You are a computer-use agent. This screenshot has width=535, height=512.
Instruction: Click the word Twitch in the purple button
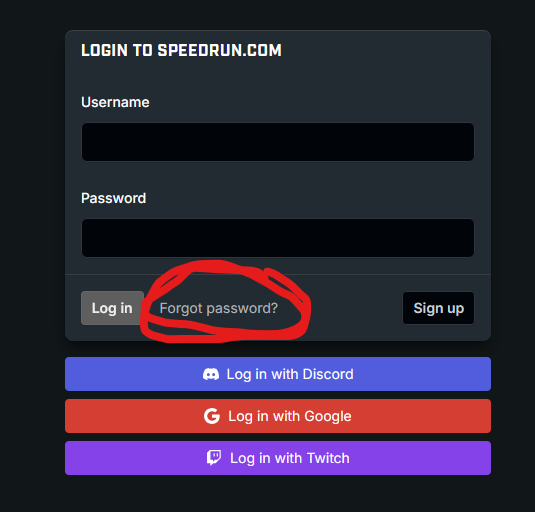(x=328, y=458)
